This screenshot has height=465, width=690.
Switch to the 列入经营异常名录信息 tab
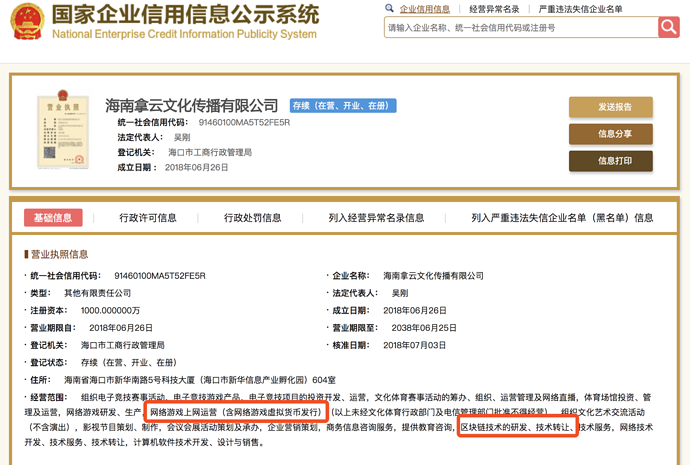click(x=376, y=218)
